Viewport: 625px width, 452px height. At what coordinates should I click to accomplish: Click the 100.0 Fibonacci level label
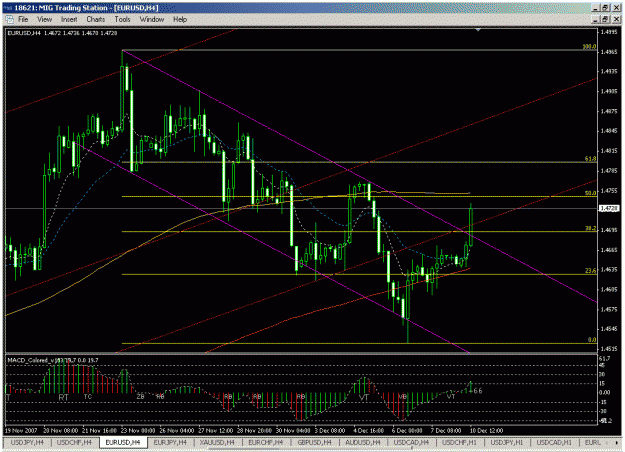589,47
